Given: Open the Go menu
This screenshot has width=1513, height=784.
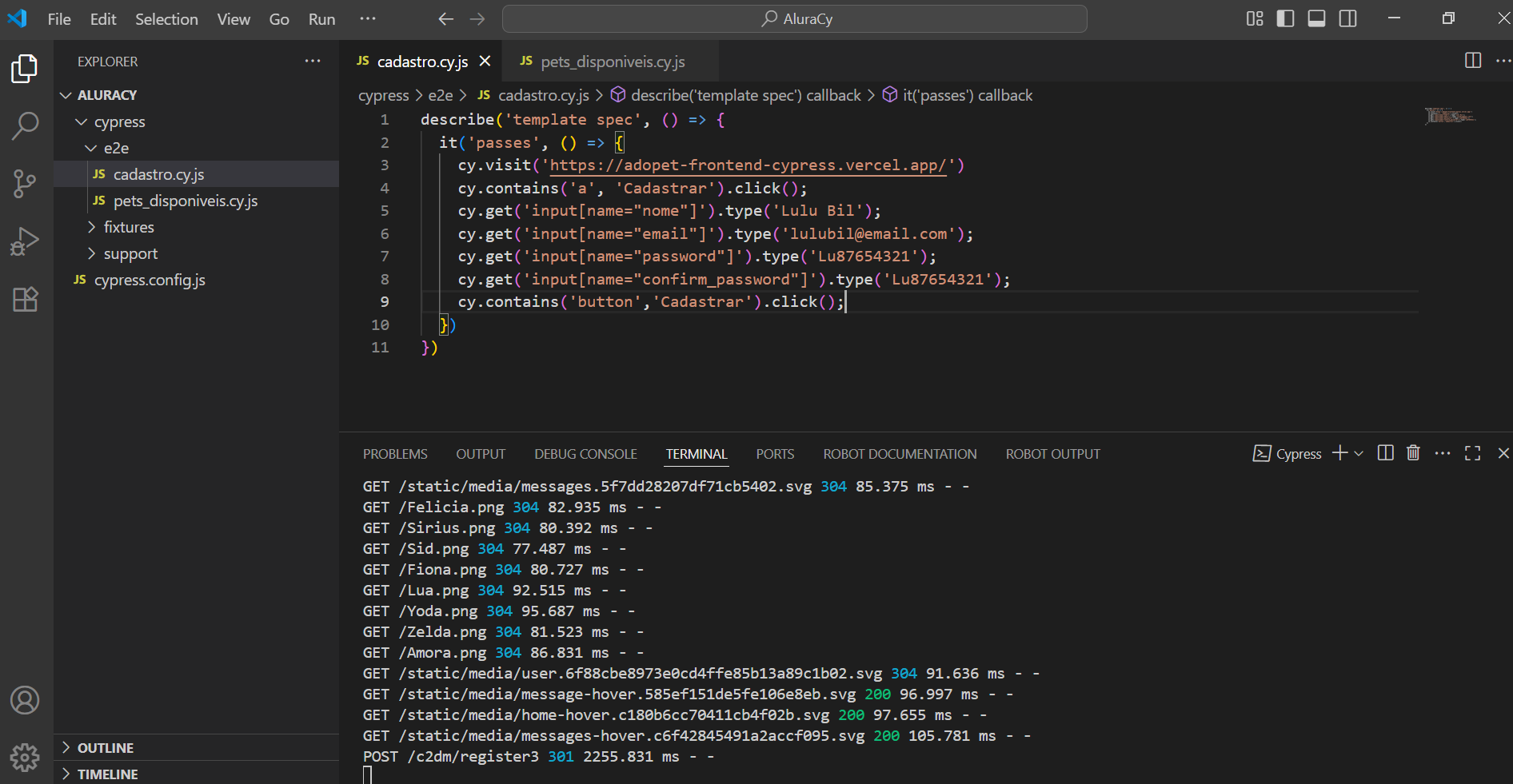Looking at the screenshot, I should [x=279, y=19].
